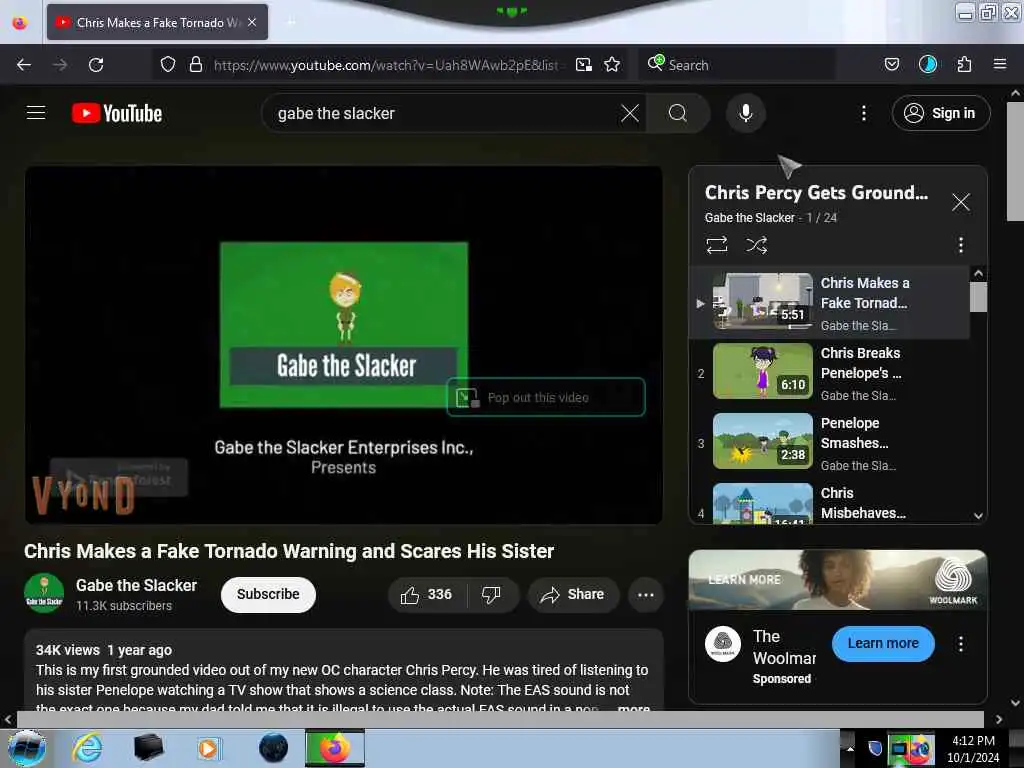Play Penelope Smashes playlist video

click(831, 443)
